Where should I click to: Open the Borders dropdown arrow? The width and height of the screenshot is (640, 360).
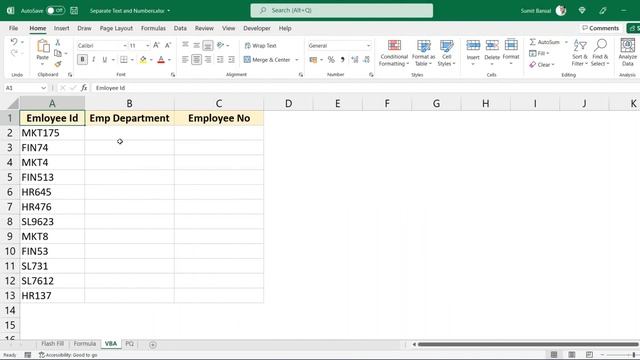pos(132,60)
